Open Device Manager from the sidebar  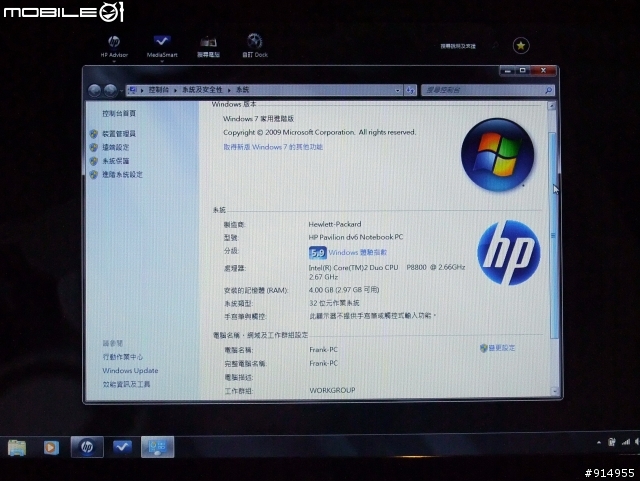click(x=119, y=134)
